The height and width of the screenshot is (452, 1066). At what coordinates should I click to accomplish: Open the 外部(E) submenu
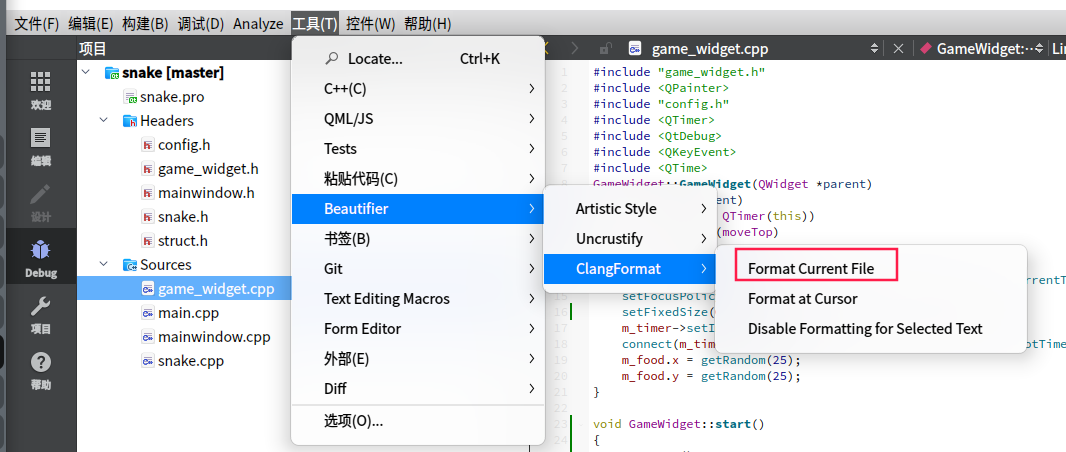[x=417, y=358]
